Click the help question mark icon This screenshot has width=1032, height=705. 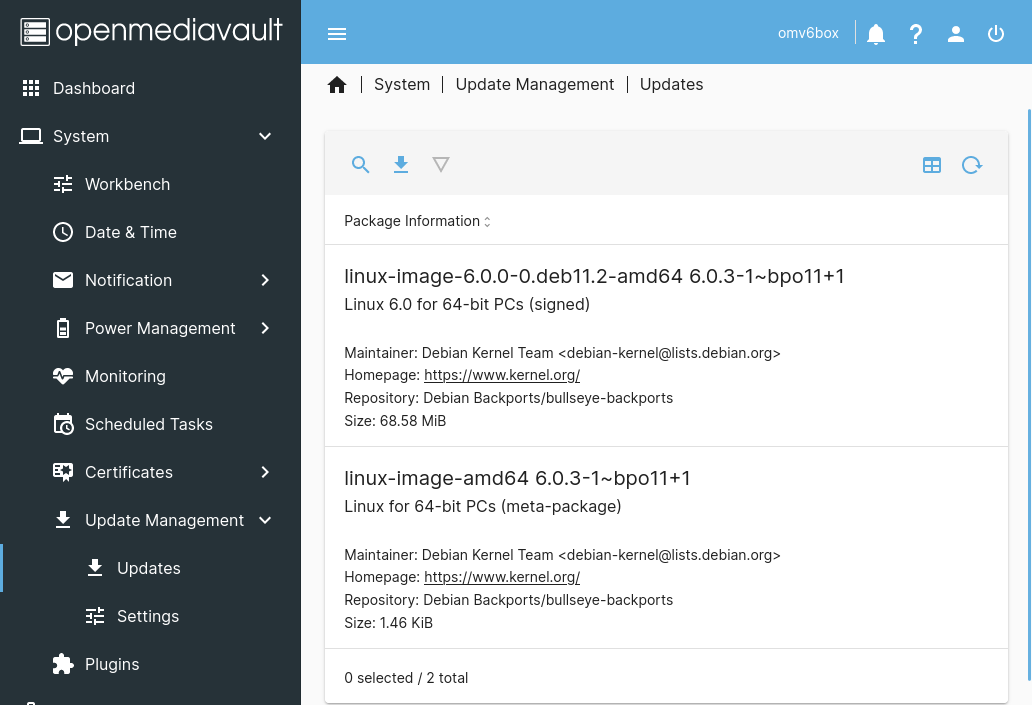pos(916,34)
